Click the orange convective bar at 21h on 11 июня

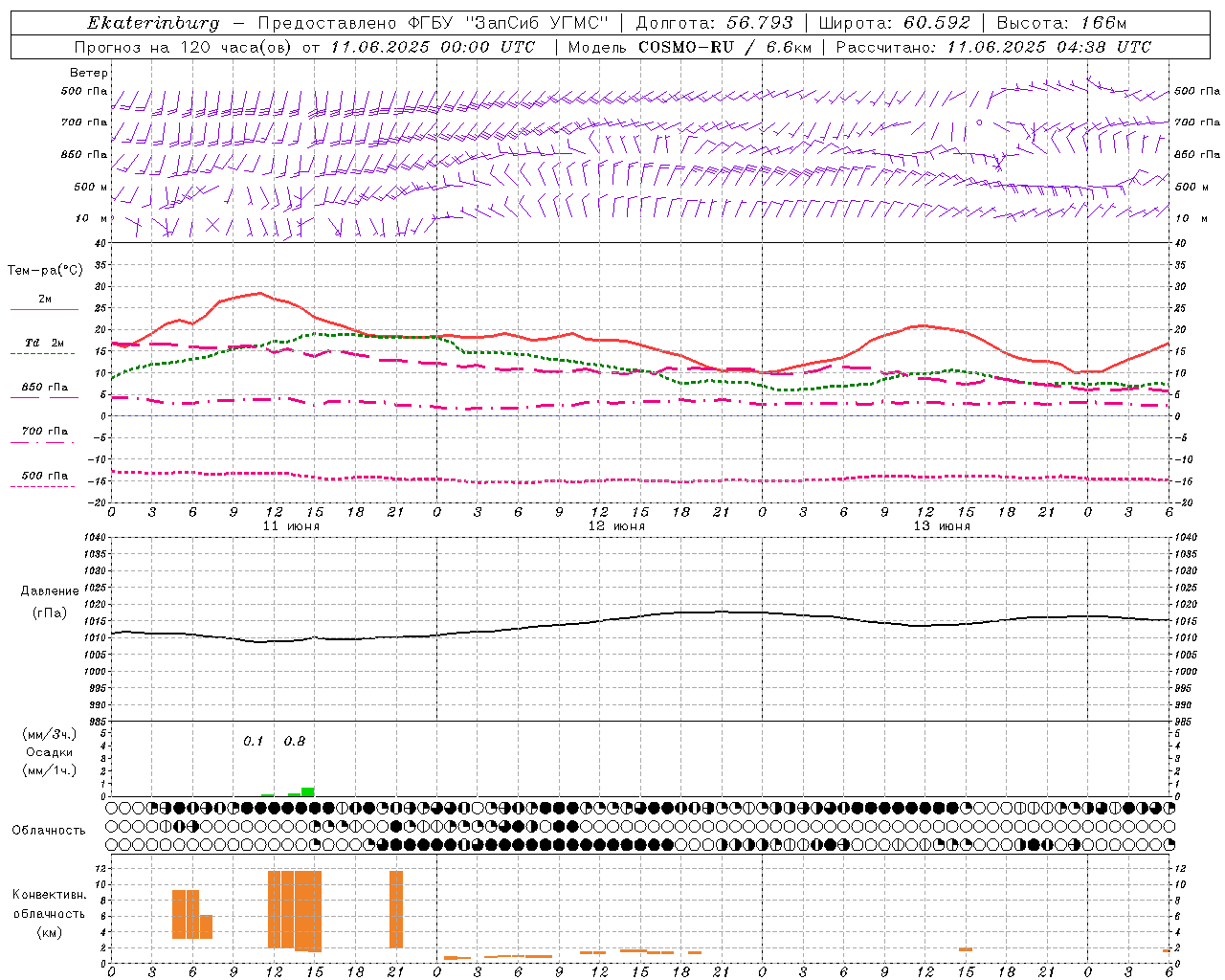tap(396, 909)
